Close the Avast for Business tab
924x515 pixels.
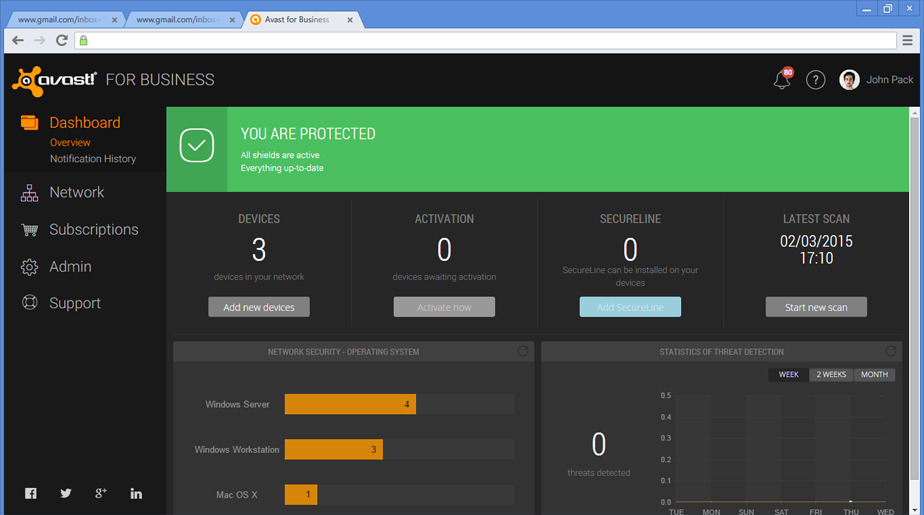pyautogui.click(x=350, y=20)
